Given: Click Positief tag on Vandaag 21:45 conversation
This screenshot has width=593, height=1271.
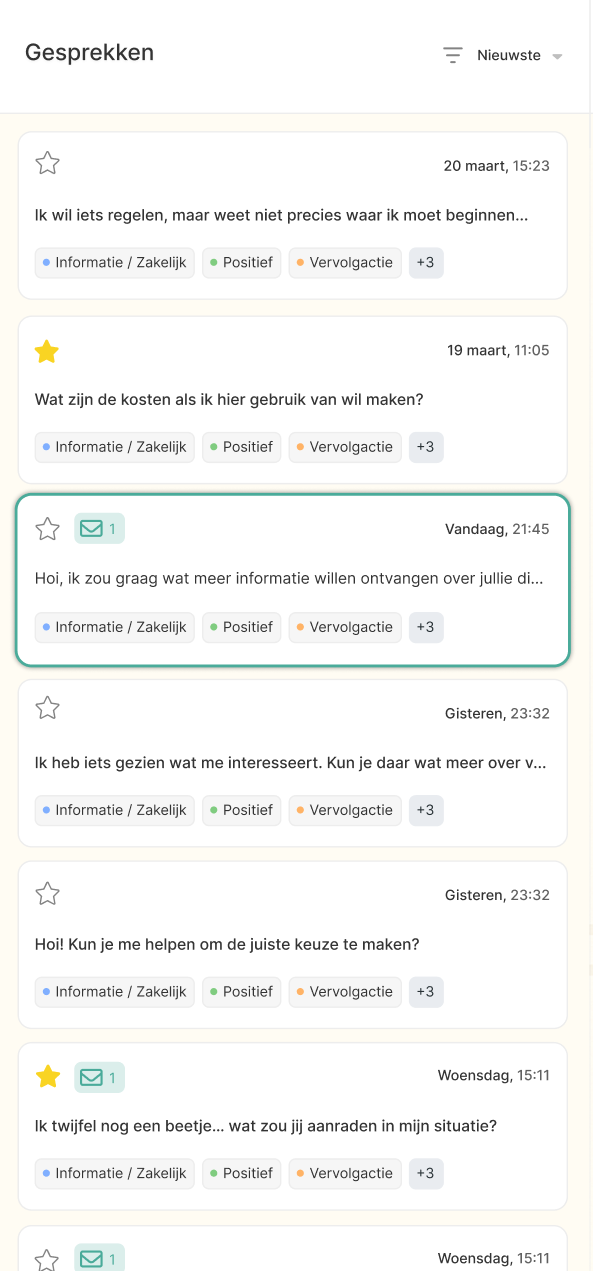Looking at the screenshot, I should click(x=242, y=627).
